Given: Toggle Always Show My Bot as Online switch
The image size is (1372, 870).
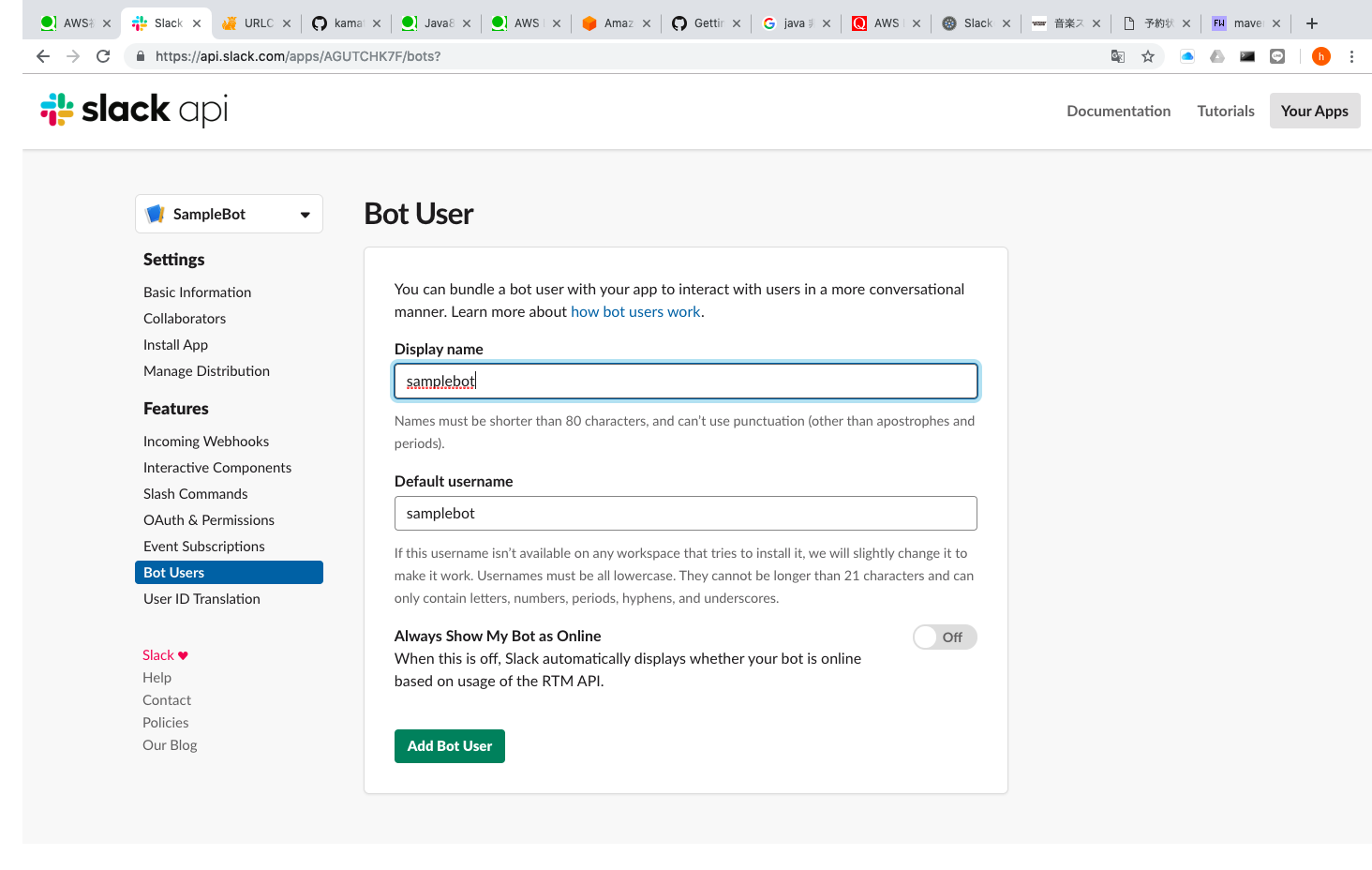Looking at the screenshot, I should point(945,637).
